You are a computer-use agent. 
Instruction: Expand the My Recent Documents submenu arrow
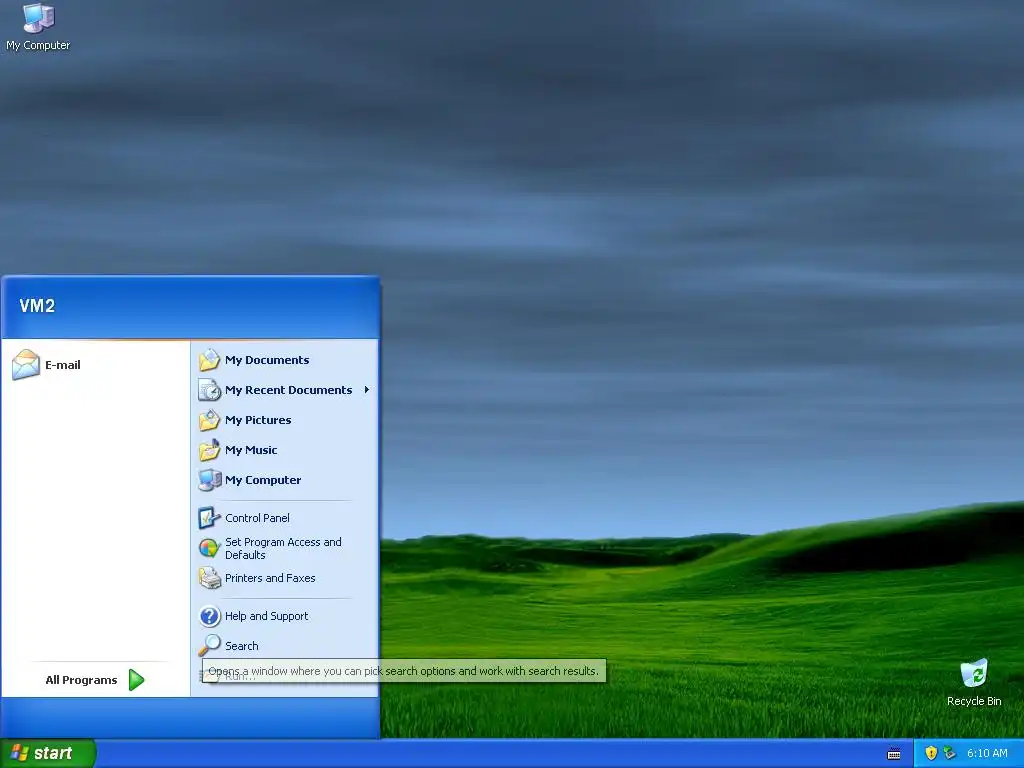[x=367, y=390]
